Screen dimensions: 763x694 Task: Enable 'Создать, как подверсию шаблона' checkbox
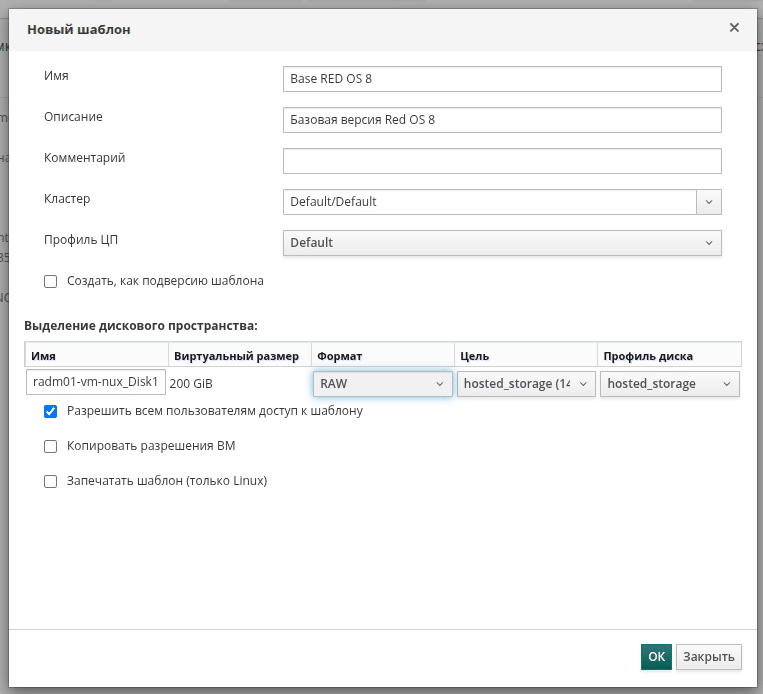coord(51,282)
